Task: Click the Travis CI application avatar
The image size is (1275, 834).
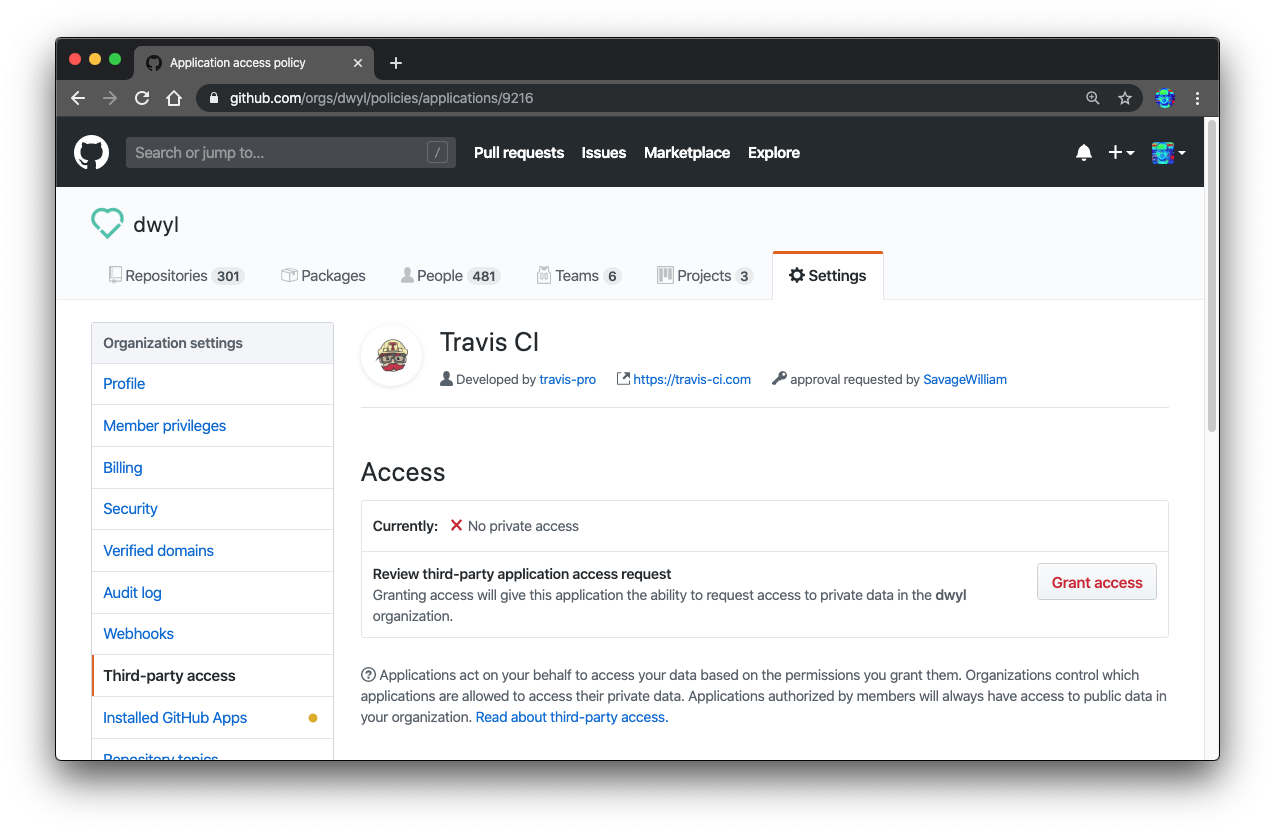Action: click(x=391, y=355)
